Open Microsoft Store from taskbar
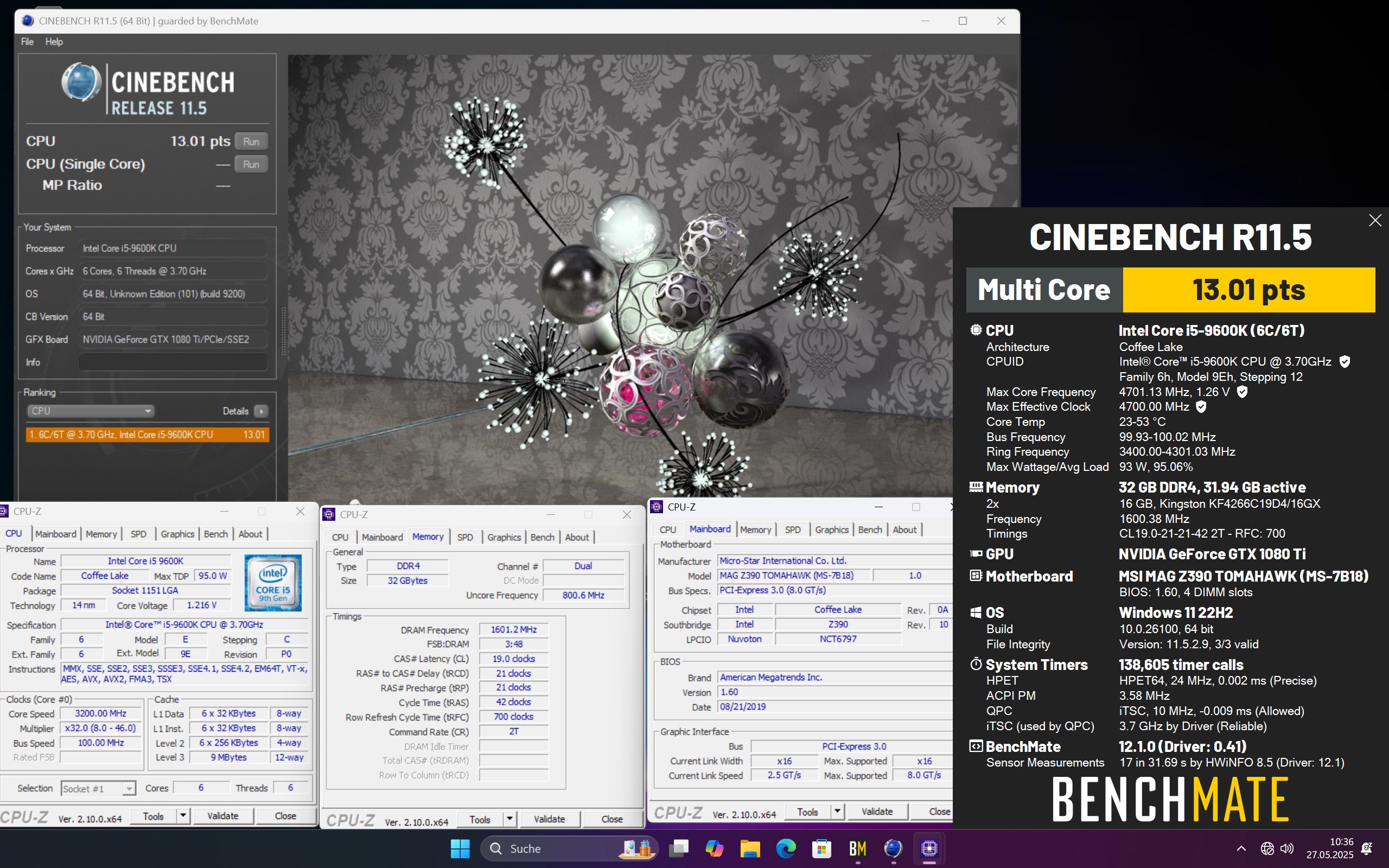This screenshot has width=1389, height=868. point(822,848)
